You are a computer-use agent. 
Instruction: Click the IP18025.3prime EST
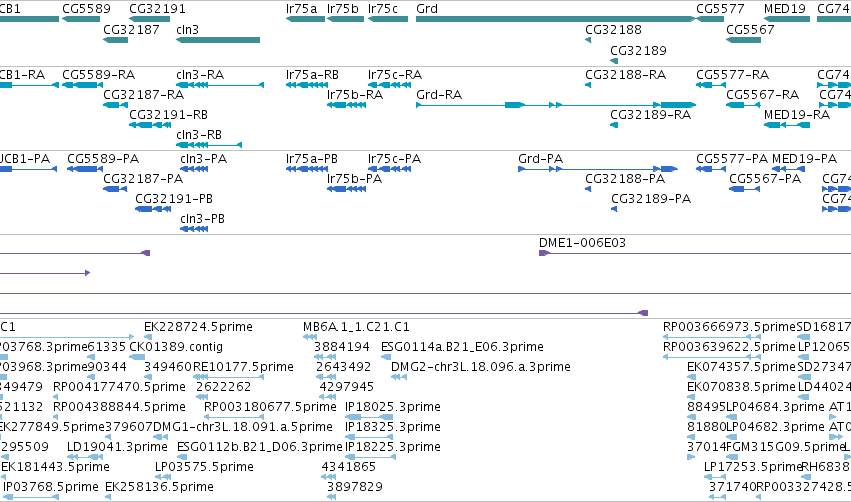(x=369, y=417)
